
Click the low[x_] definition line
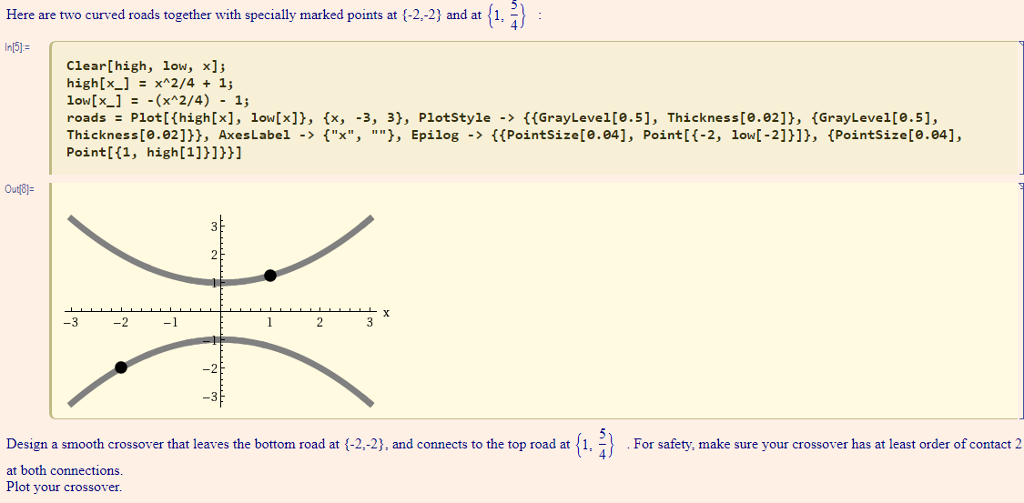(157, 101)
